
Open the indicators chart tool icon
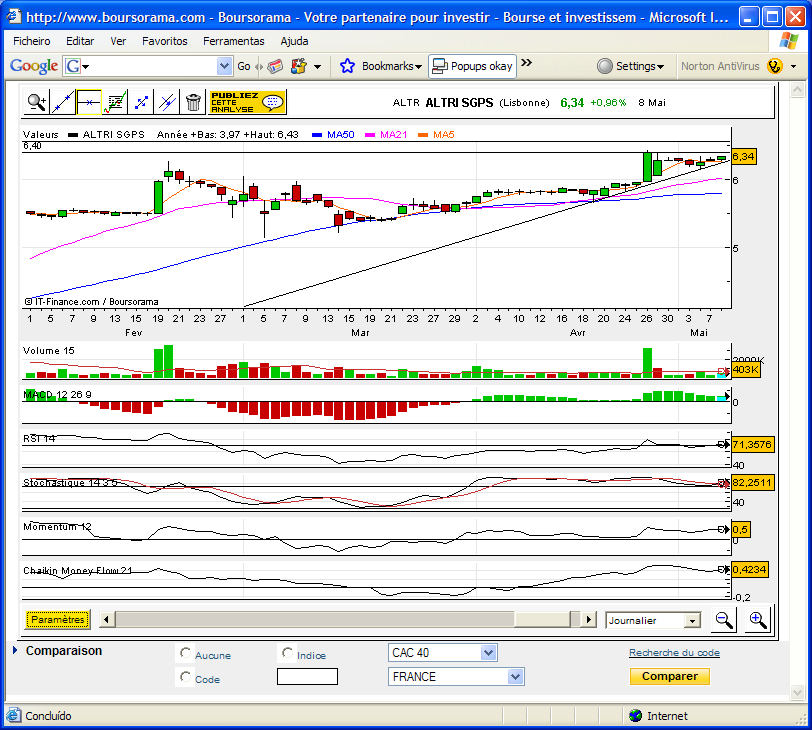(114, 102)
